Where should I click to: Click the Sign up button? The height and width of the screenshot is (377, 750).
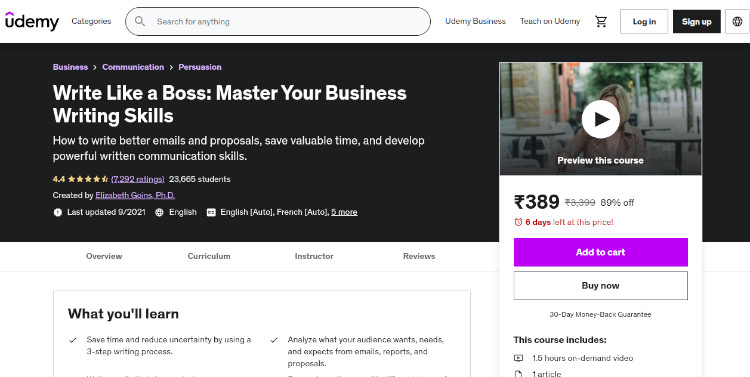696,22
